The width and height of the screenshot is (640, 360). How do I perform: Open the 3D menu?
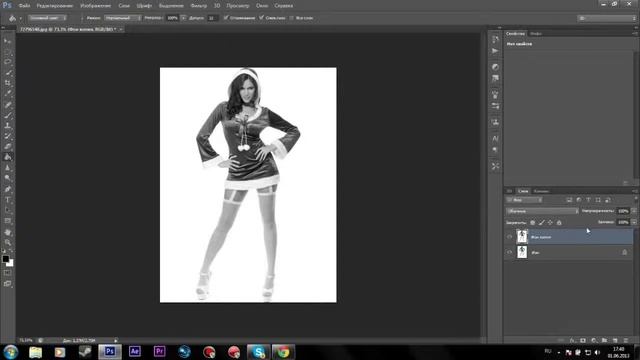[217, 6]
